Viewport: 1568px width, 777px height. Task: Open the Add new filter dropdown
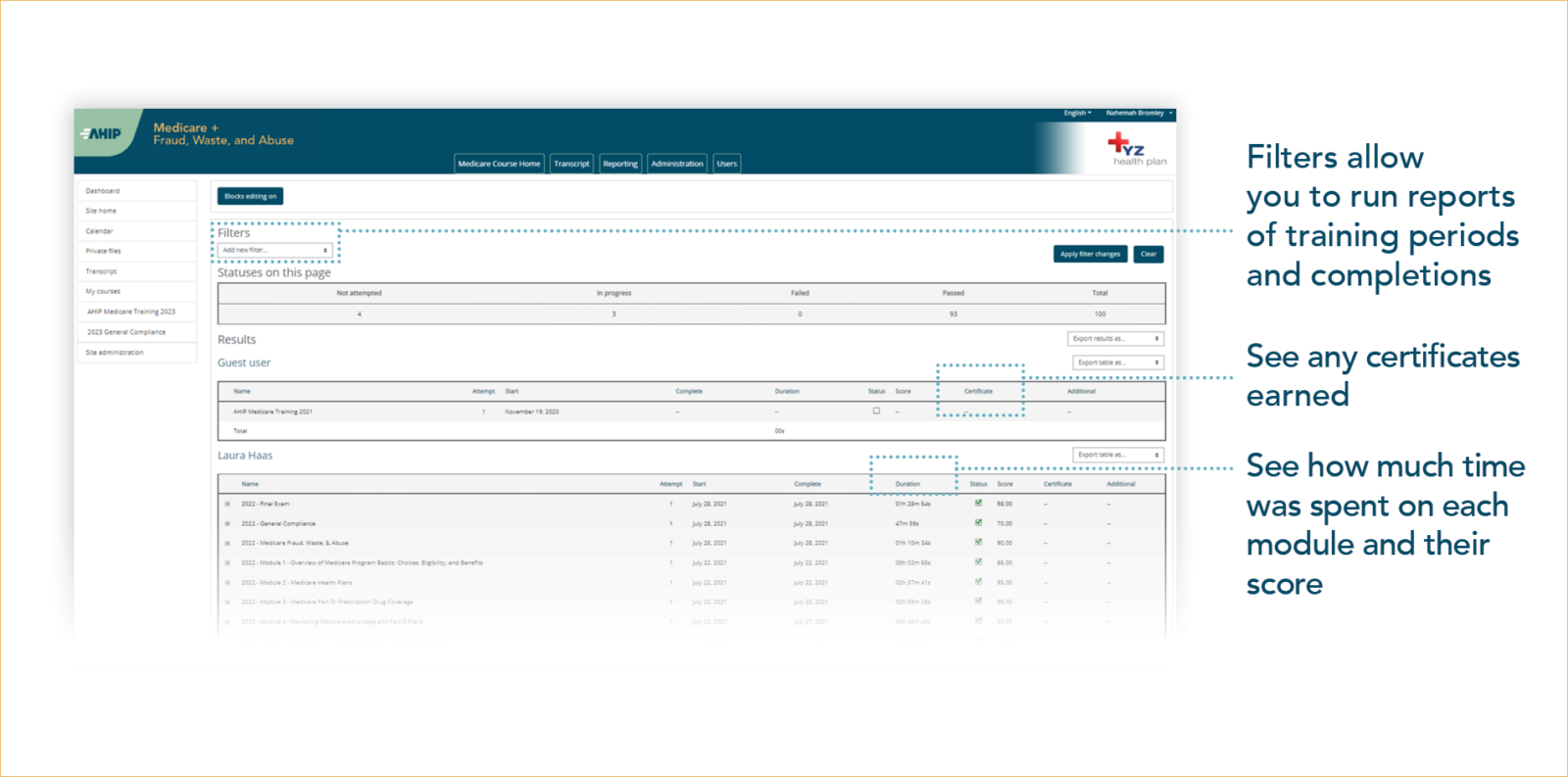tap(274, 251)
